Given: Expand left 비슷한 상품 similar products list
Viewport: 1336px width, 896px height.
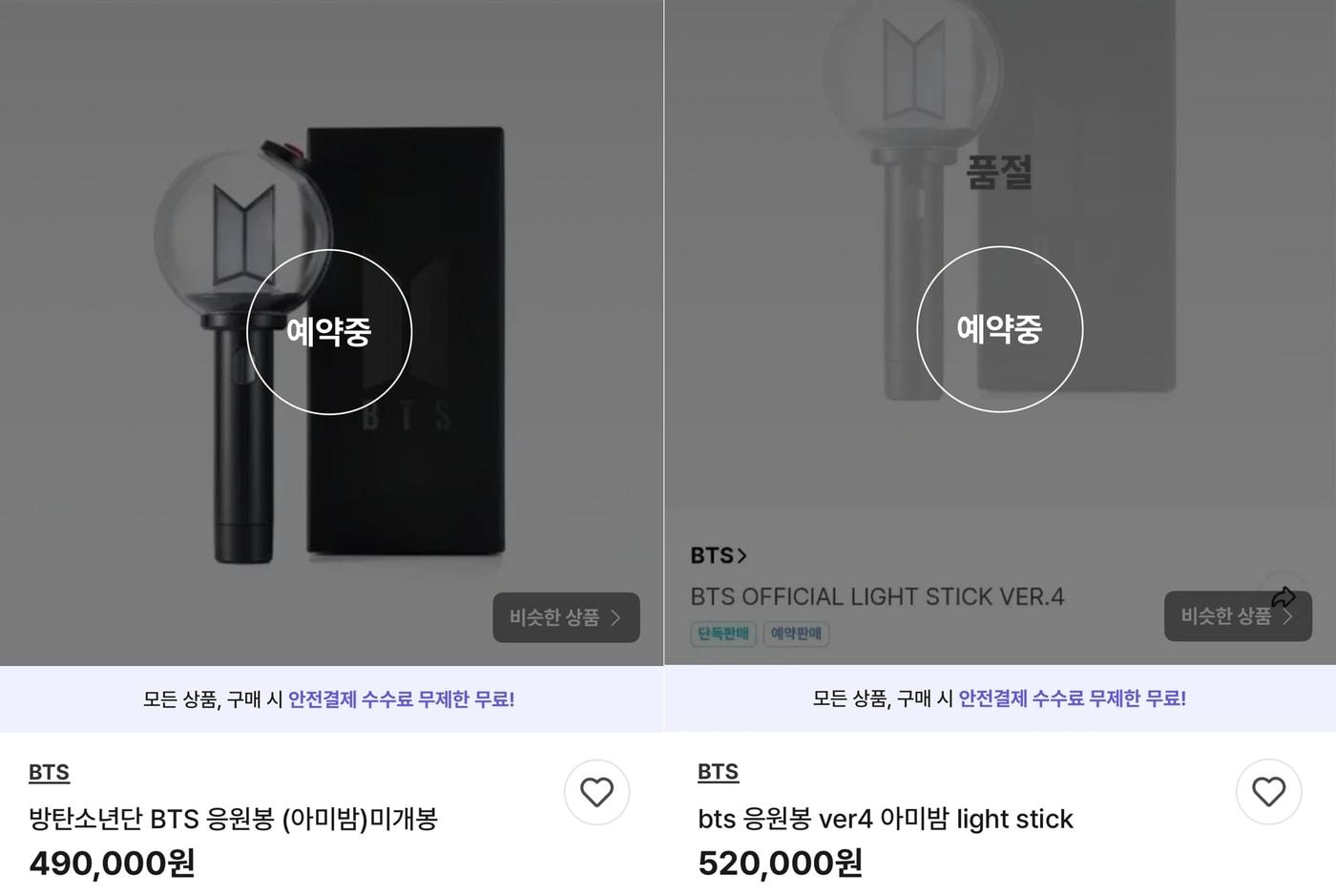Looking at the screenshot, I should point(566,617).
